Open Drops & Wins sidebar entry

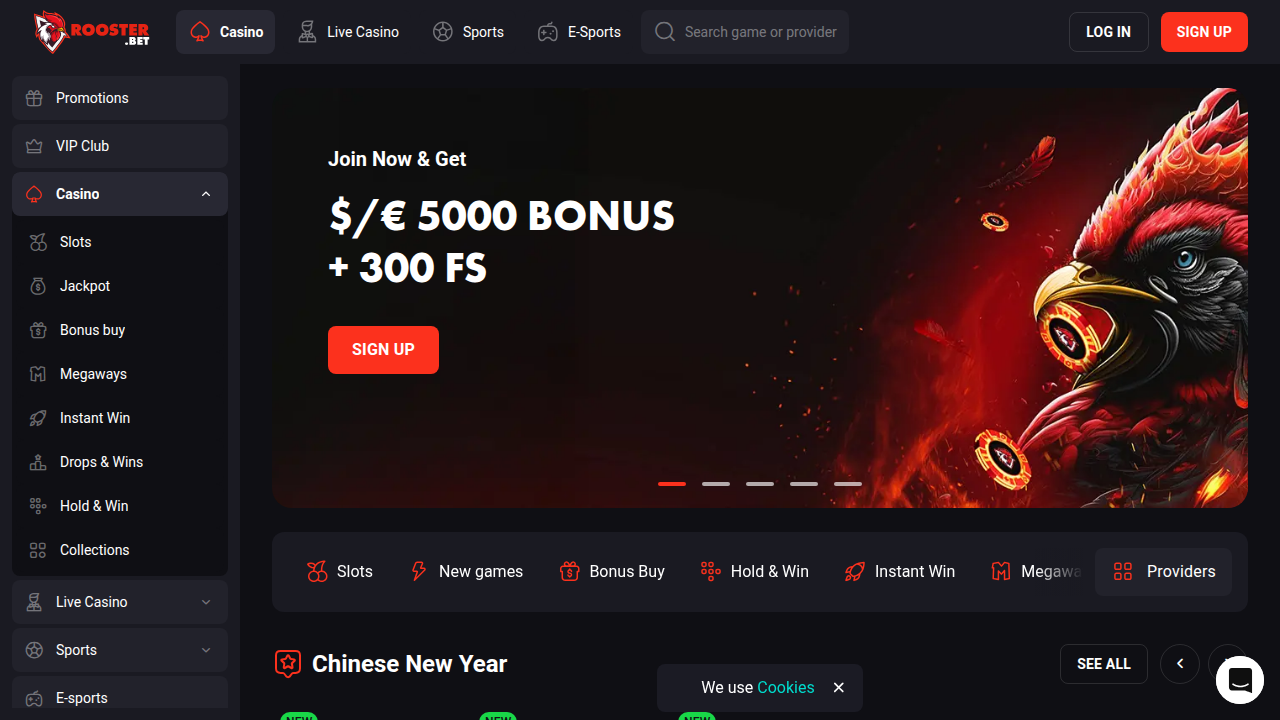tap(120, 462)
